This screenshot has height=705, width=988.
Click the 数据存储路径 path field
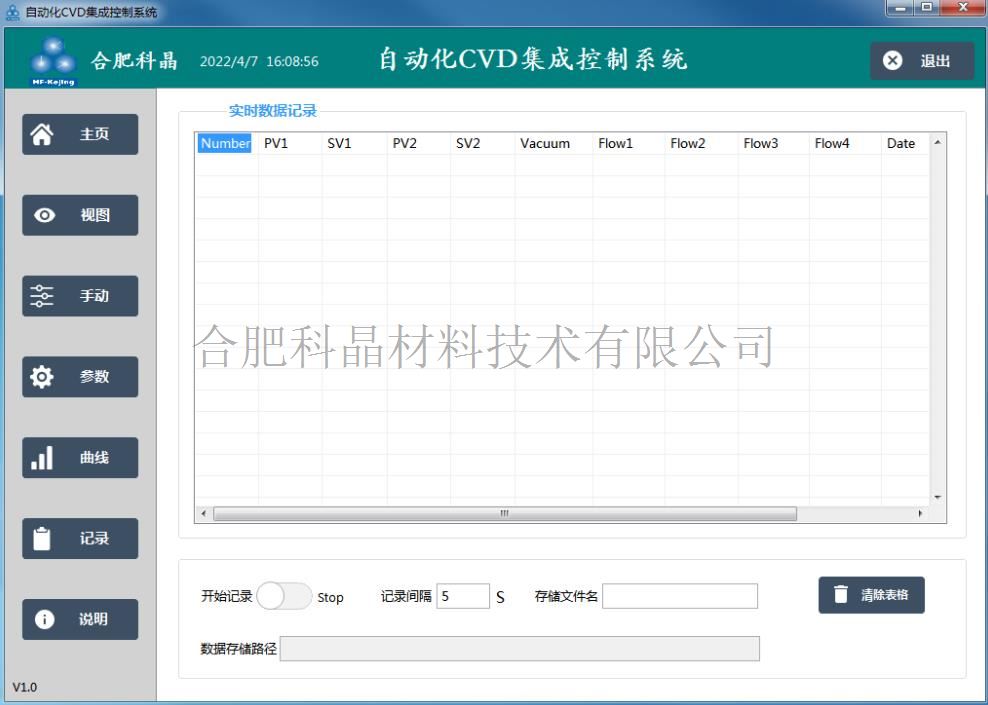click(519, 649)
